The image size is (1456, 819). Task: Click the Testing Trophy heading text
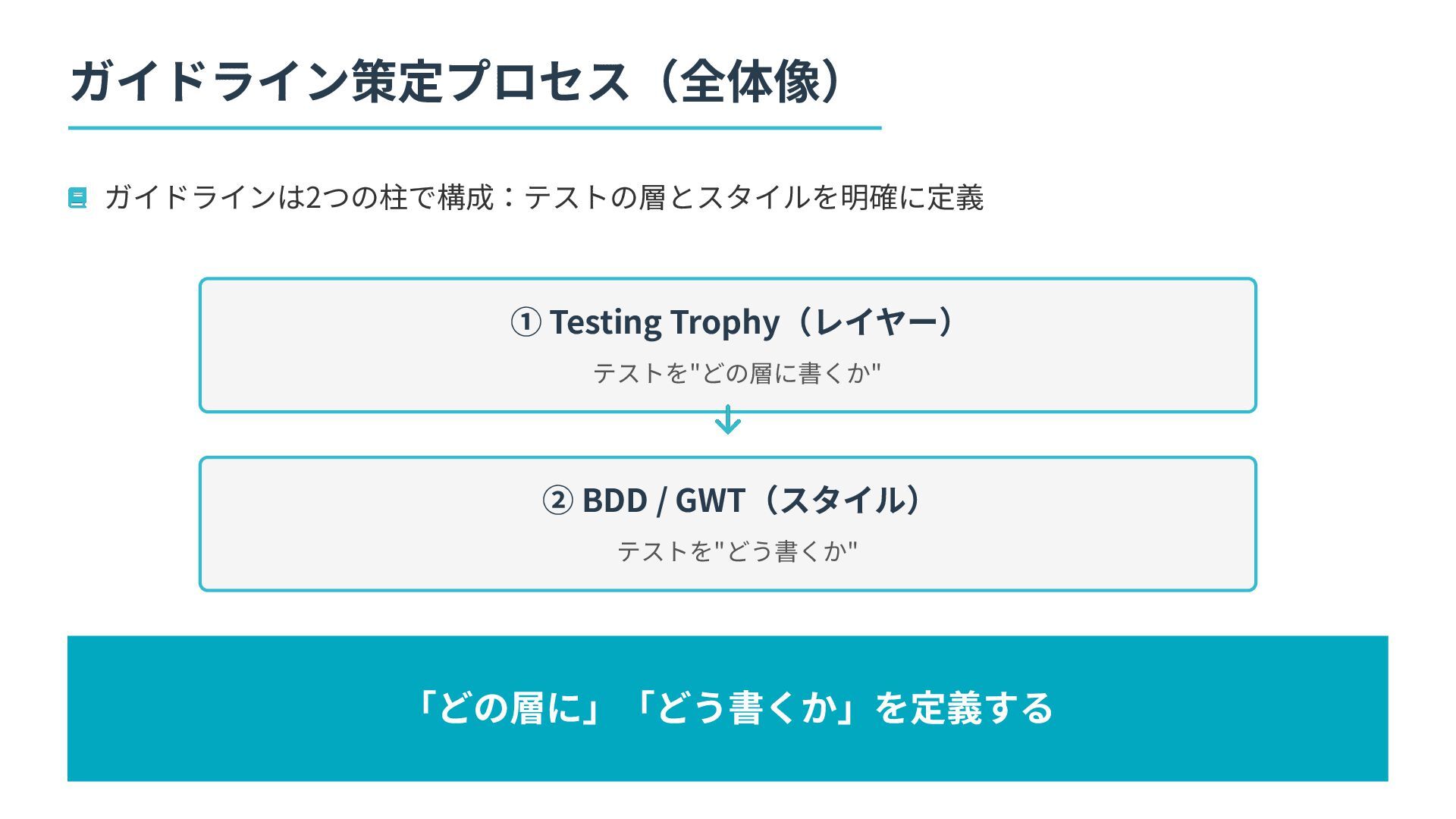pos(664,322)
